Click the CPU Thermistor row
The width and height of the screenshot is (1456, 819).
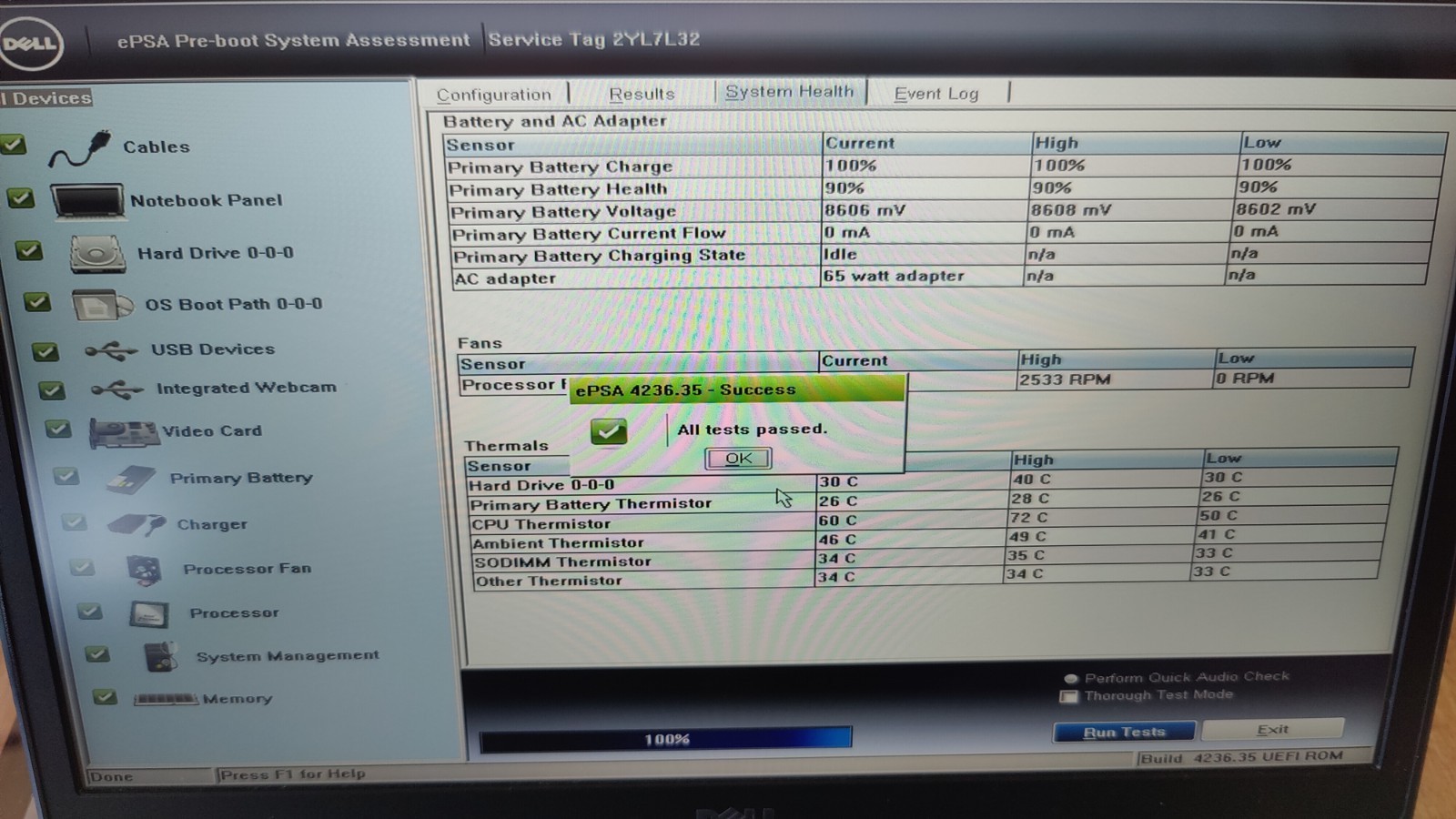click(928, 520)
